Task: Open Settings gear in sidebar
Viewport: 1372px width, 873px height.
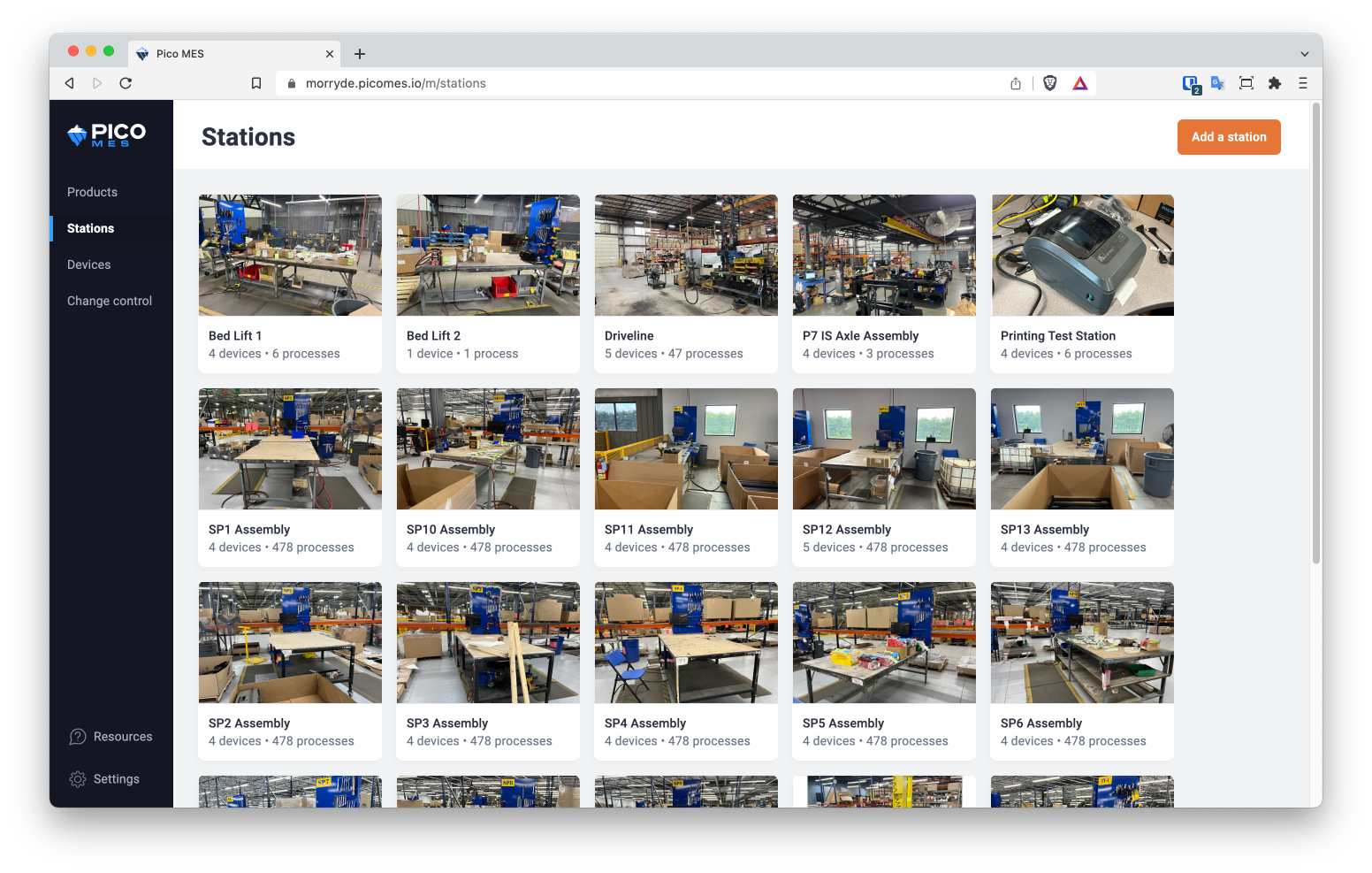Action: pos(78,779)
